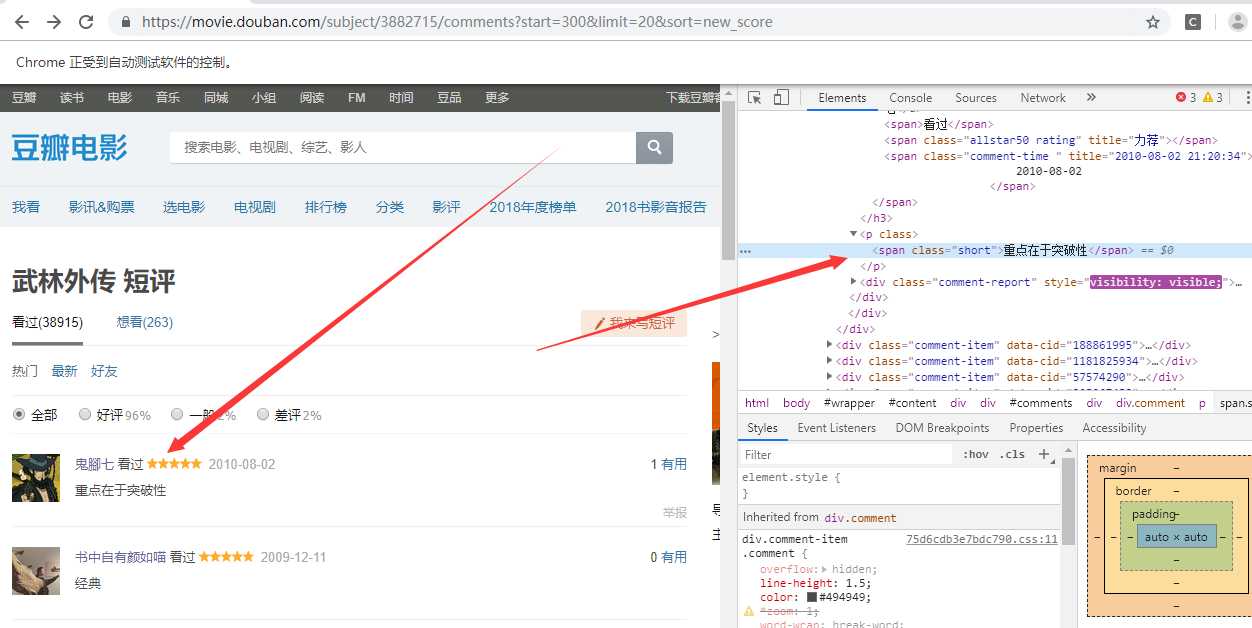Switch to the Network tab

pos(1043,97)
